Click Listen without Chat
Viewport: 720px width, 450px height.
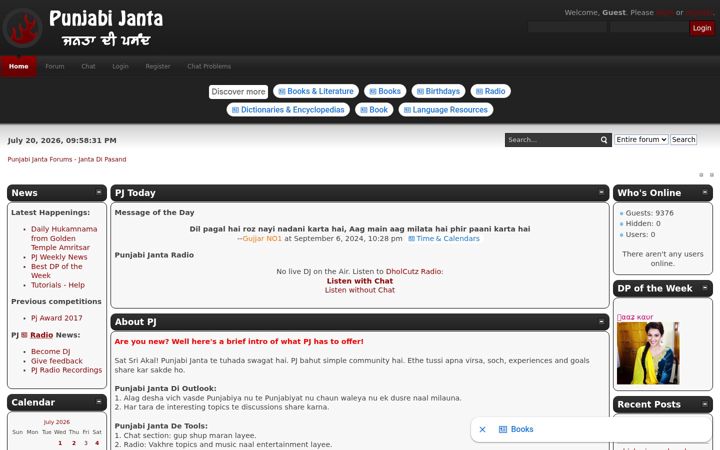[360, 290]
